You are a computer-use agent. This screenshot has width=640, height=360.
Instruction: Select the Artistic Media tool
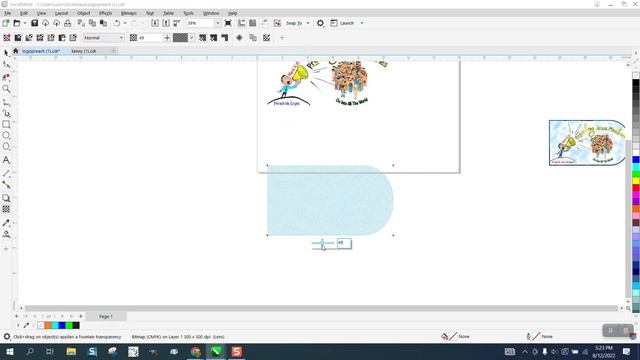[x=6, y=113]
